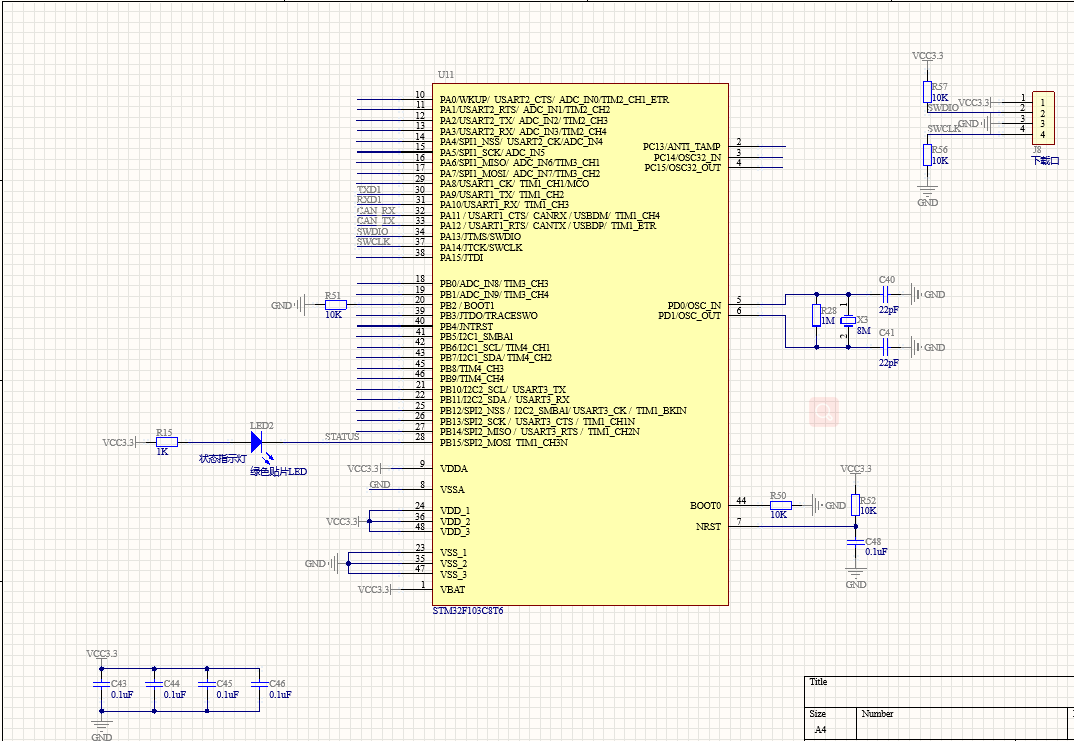Screen dimensions: 1074x741
Task: Click the VCC3.3 label above R52
Action: point(856,469)
